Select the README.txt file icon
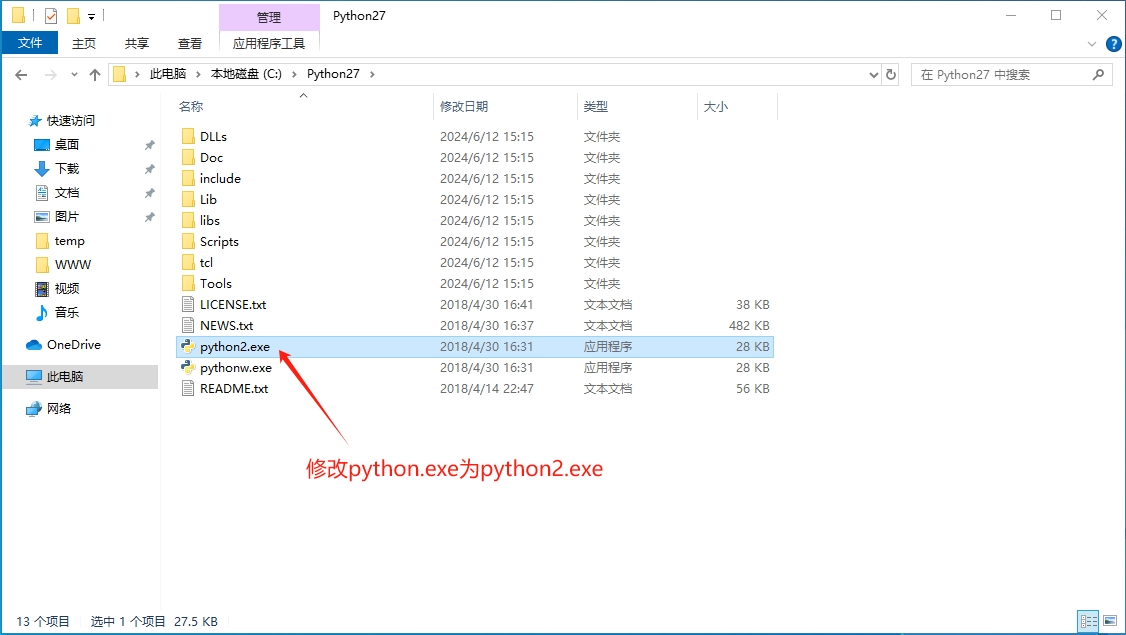 tap(188, 389)
